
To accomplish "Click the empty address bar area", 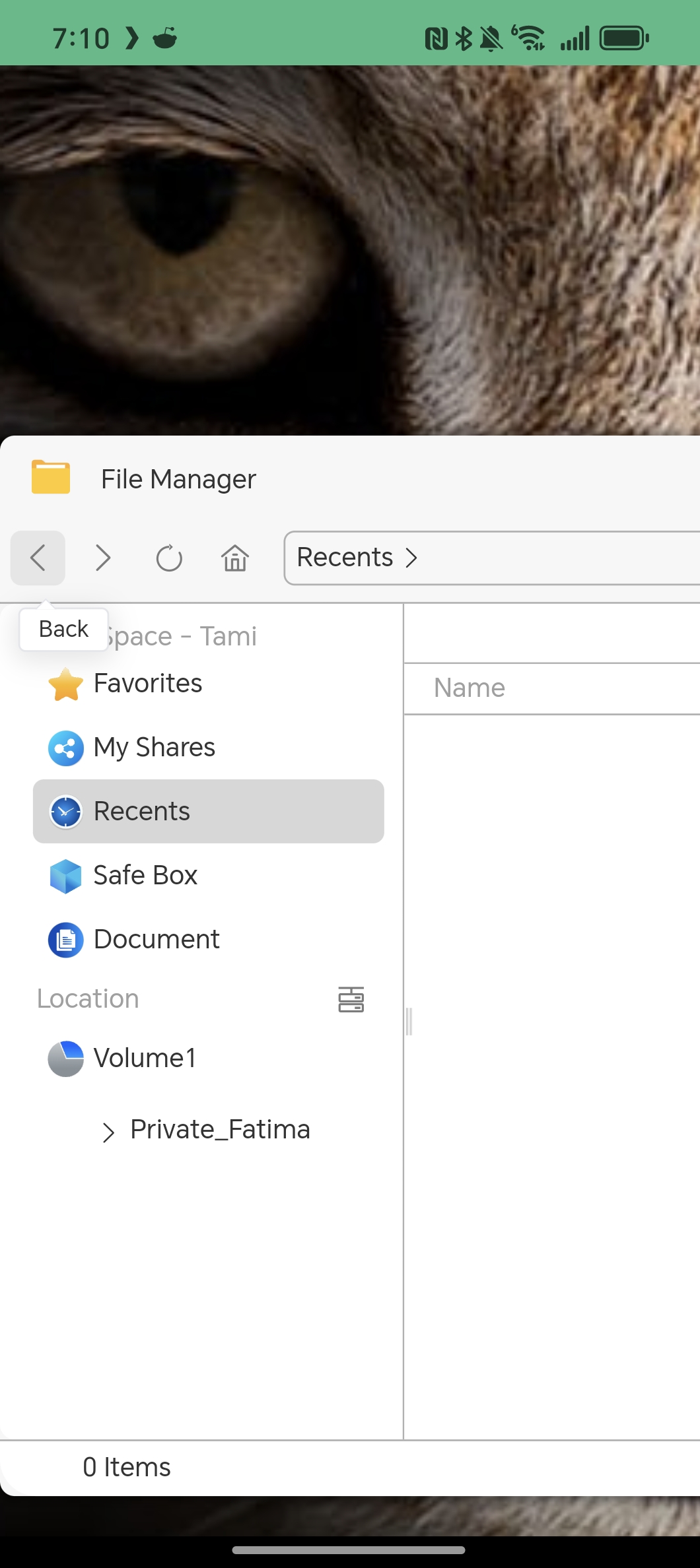I will (x=561, y=558).
